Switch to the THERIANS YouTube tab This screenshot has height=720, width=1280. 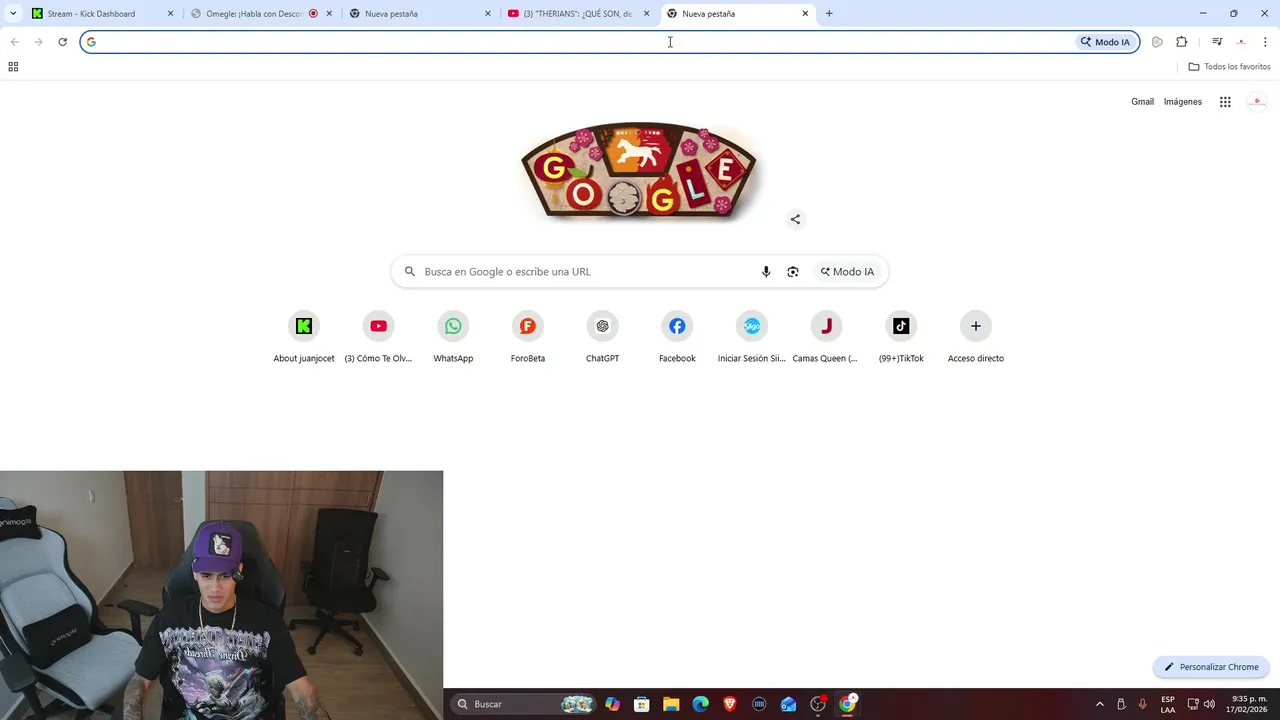pyautogui.click(x=578, y=14)
